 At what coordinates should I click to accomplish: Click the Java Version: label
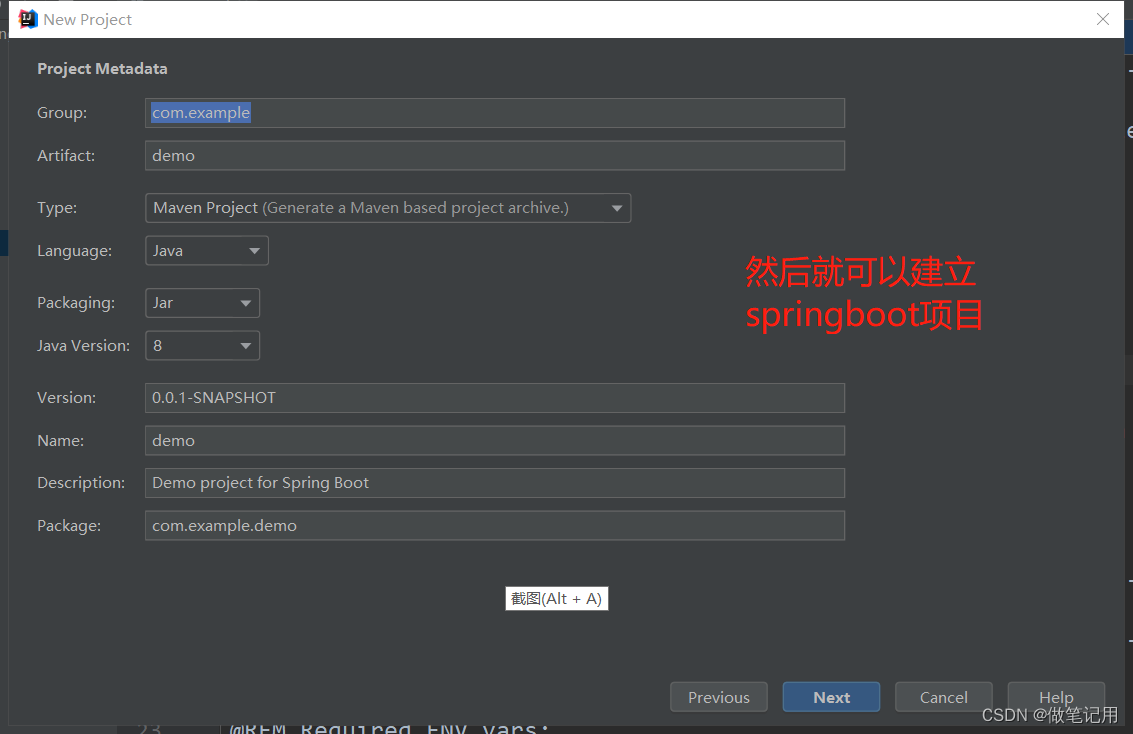(x=84, y=345)
